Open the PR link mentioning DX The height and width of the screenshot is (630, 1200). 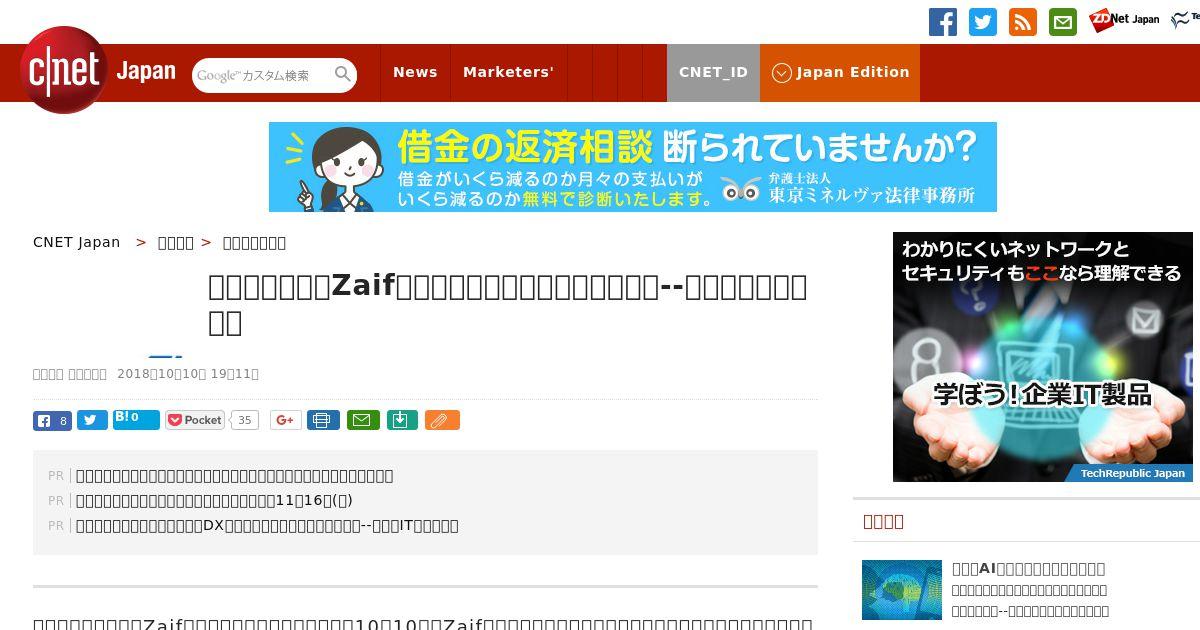267,525
